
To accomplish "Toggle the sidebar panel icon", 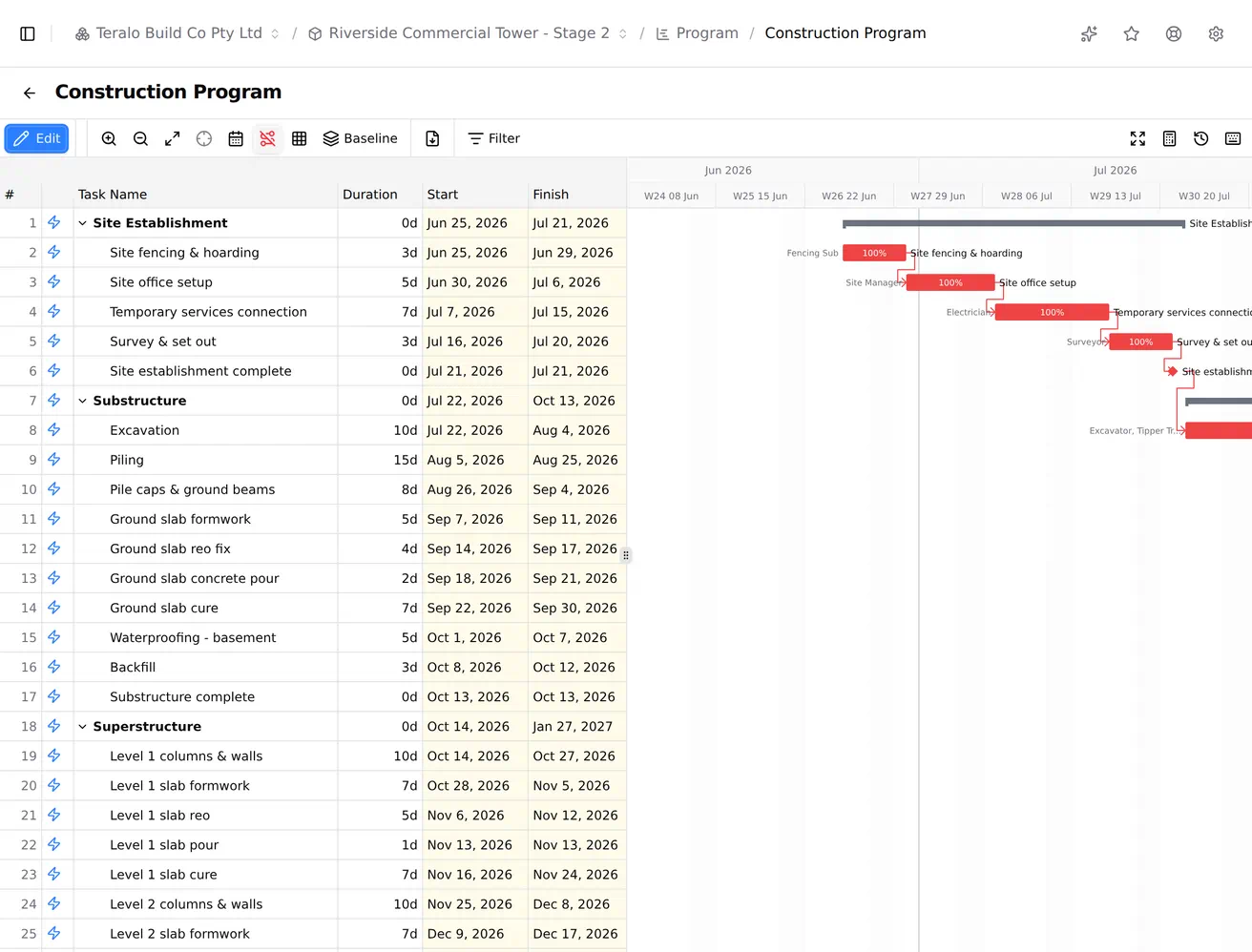I will click(28, 33).
